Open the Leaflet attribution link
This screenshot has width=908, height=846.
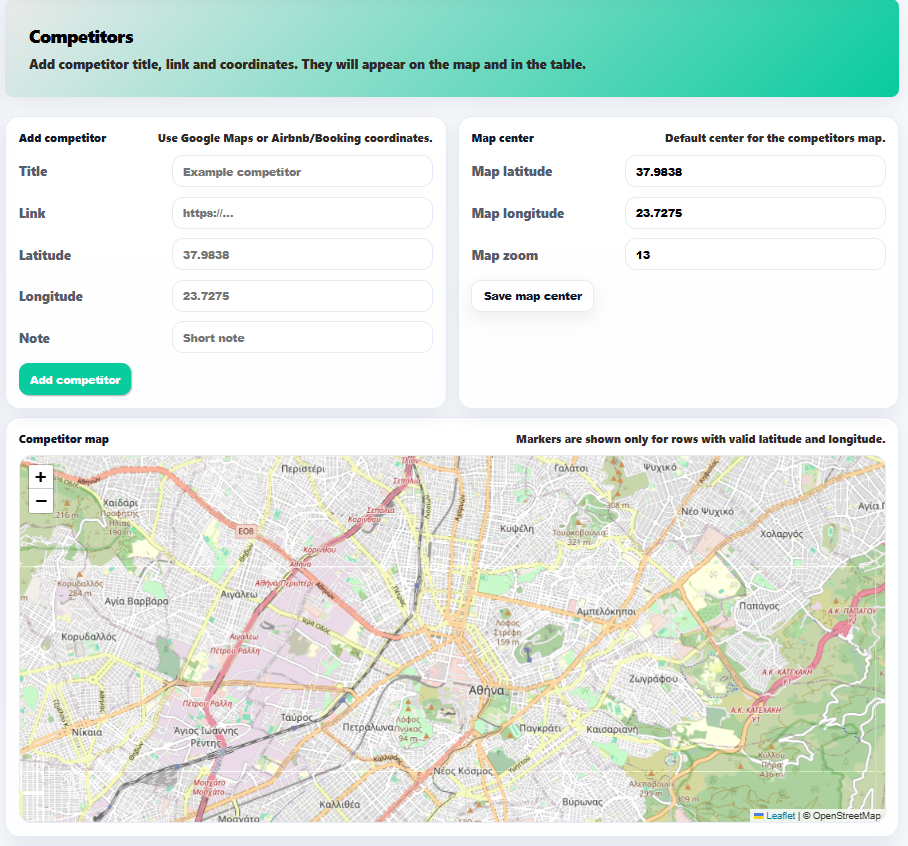pyautogui.click(x=780, y=815)
